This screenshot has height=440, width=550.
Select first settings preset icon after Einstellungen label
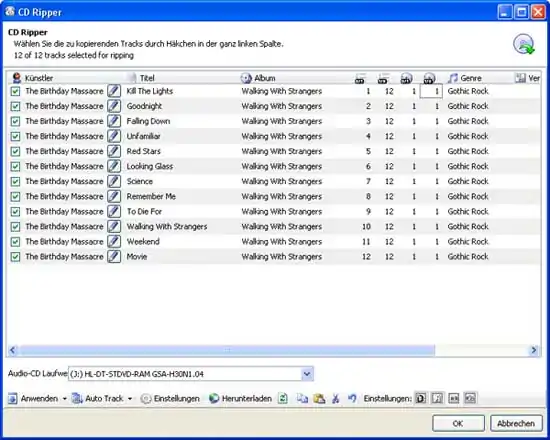click(x=421, y=398)
